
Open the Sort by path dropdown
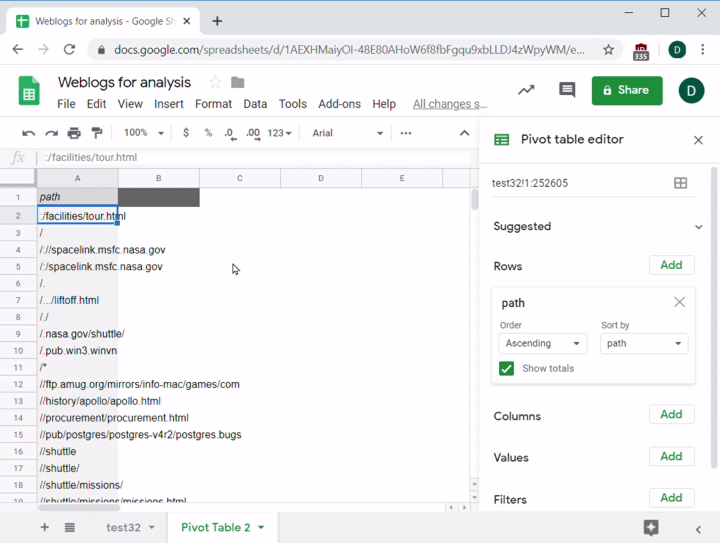tap(643, 343)
